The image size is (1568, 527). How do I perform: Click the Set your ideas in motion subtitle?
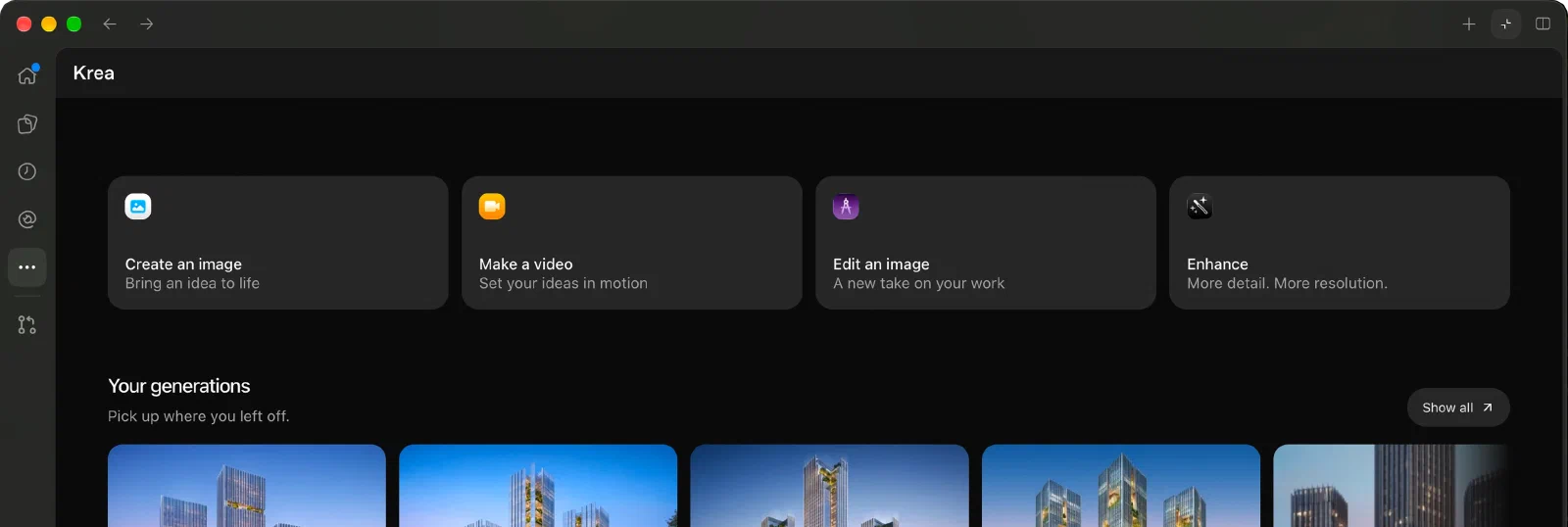(x=563, y=283)
